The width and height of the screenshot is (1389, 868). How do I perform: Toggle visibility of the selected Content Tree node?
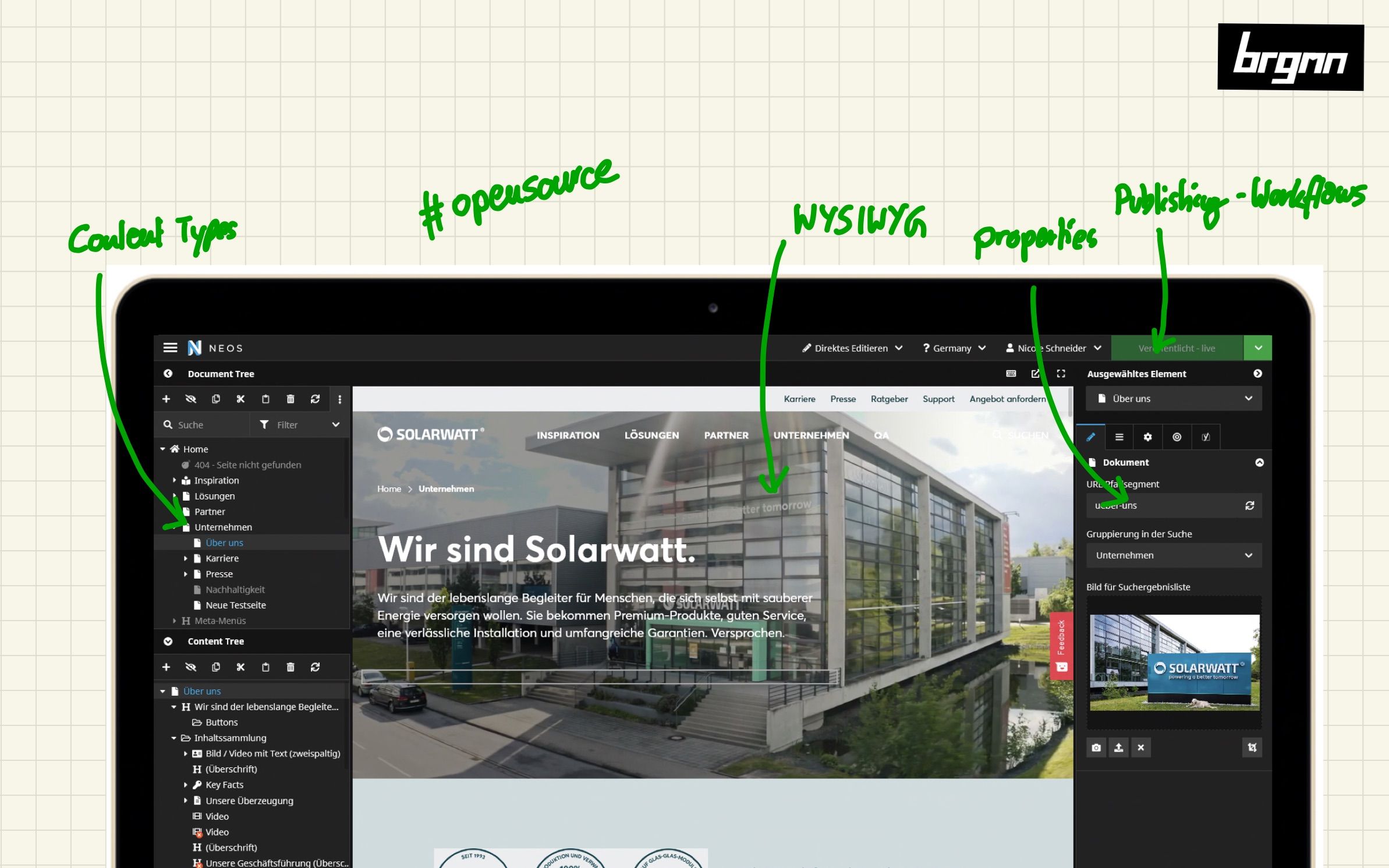[x=191, y=667]
